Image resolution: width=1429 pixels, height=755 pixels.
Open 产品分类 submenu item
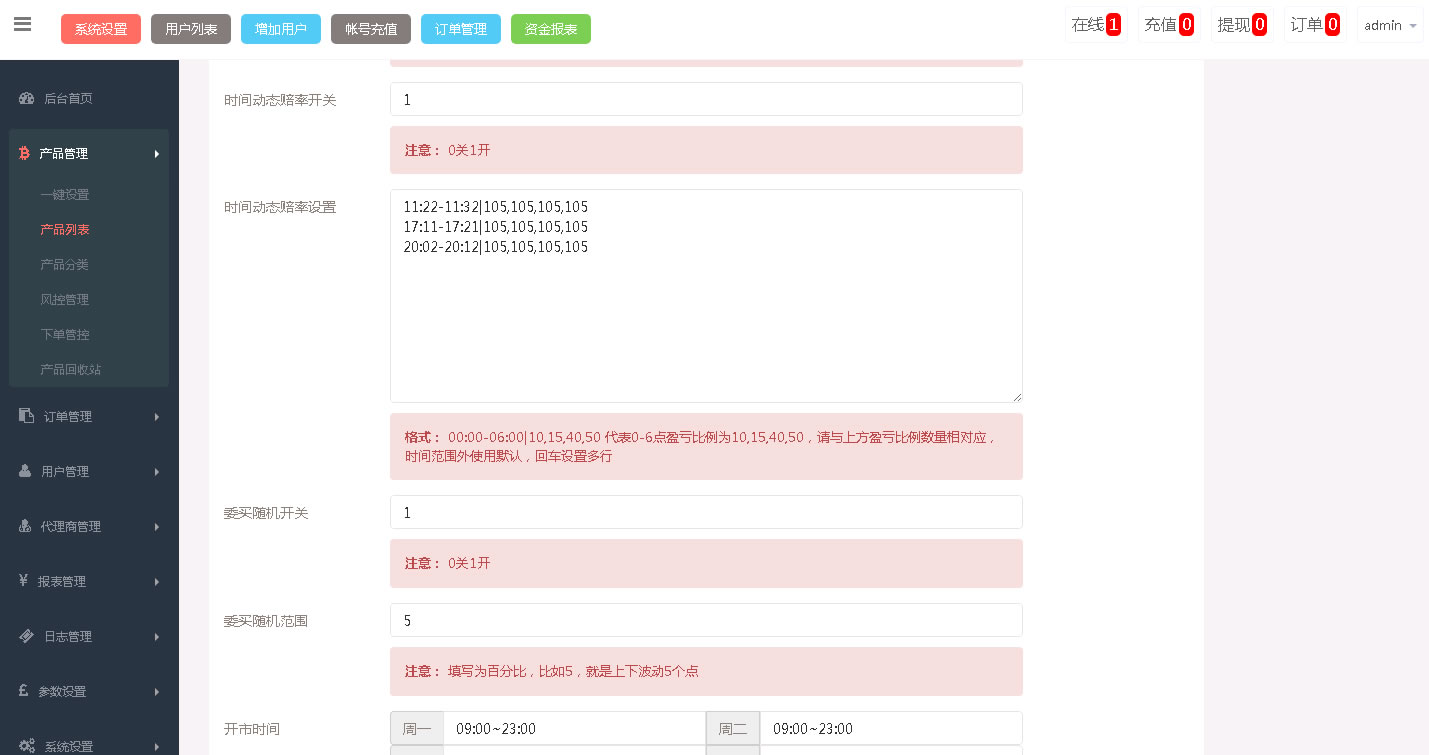tap(65, 265)
